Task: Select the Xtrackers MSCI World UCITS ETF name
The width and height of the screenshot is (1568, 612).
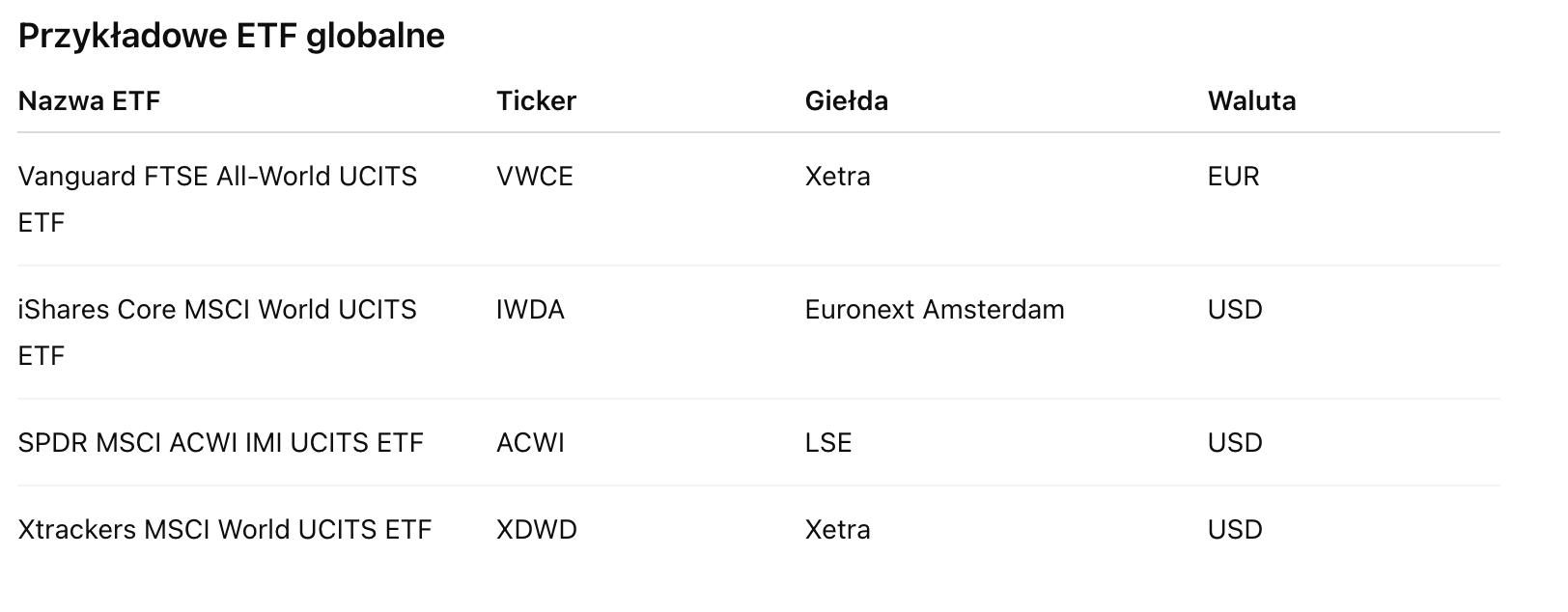Action: (x=224, y=530)
